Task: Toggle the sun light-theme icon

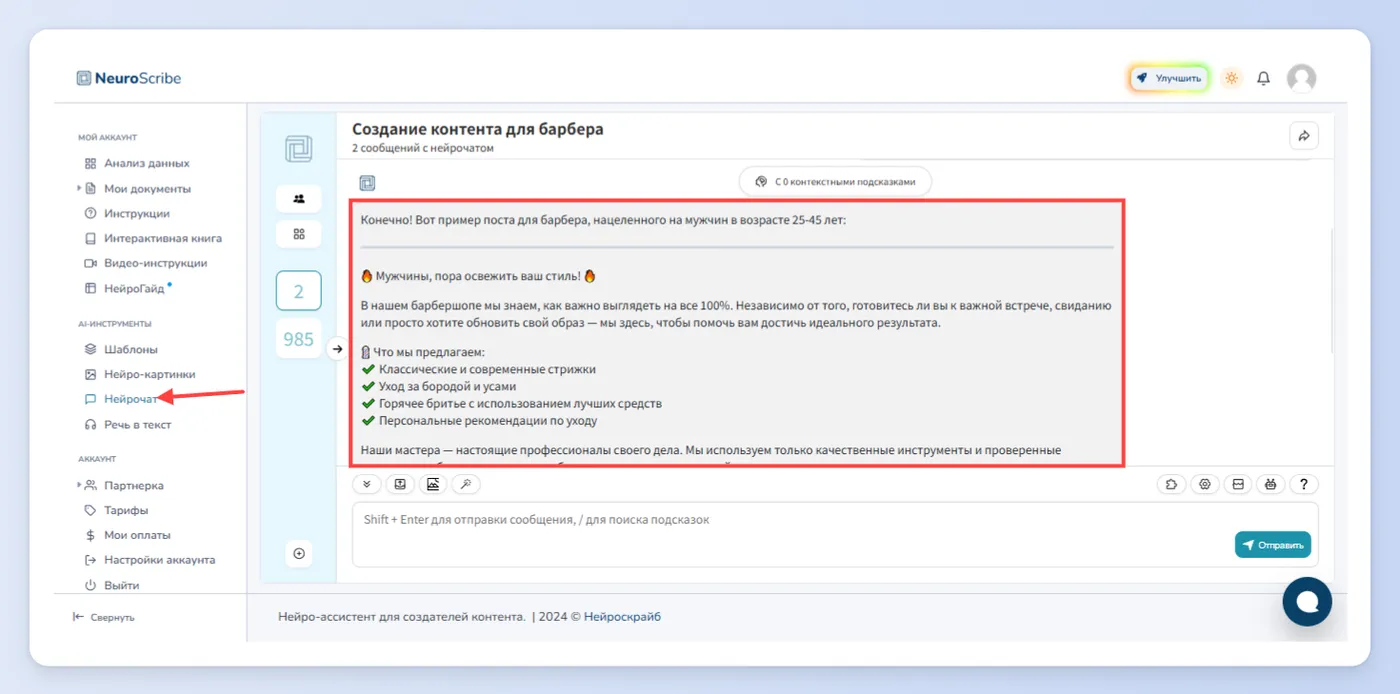Action: click(x=1232, y=78)
